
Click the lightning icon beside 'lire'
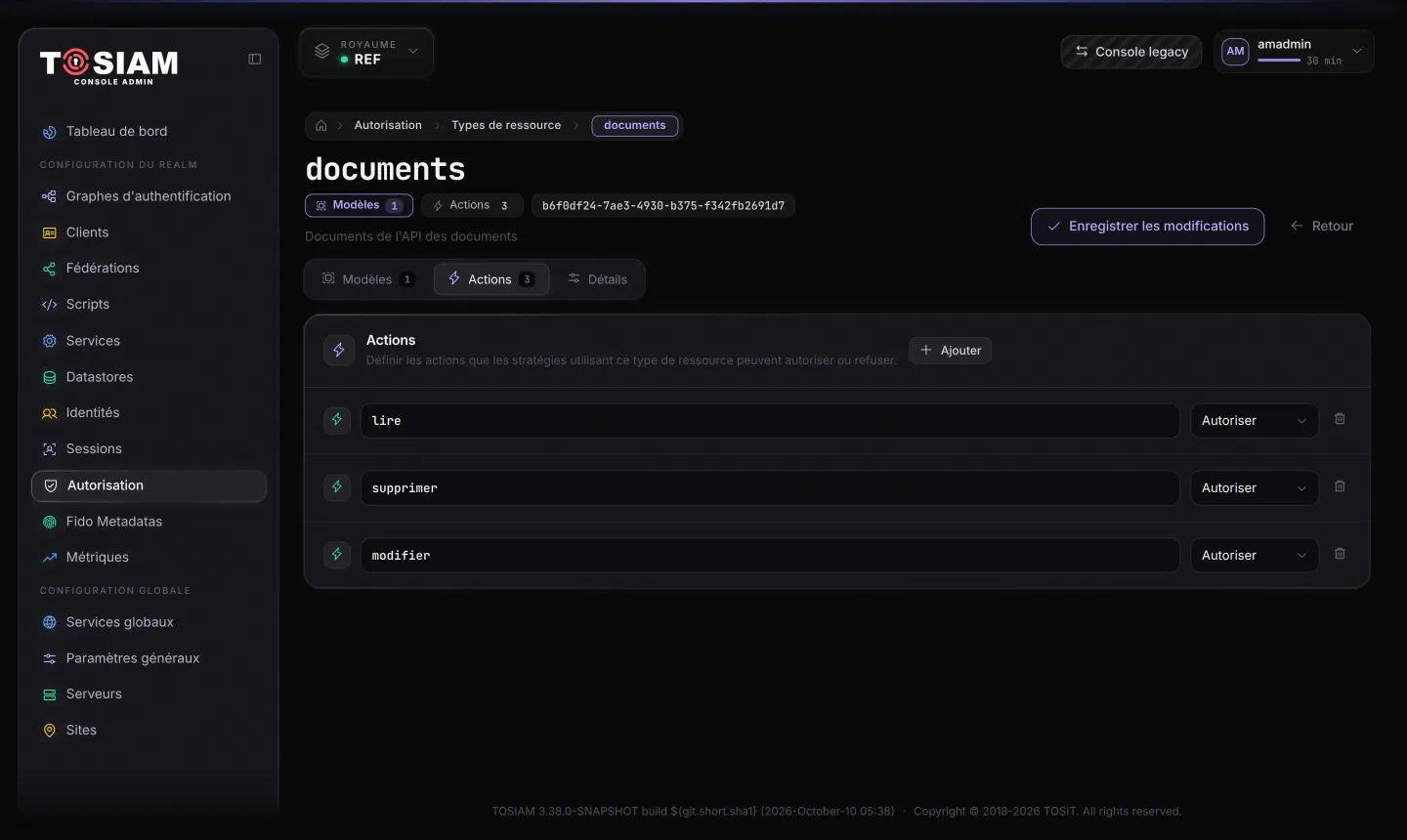337,420
